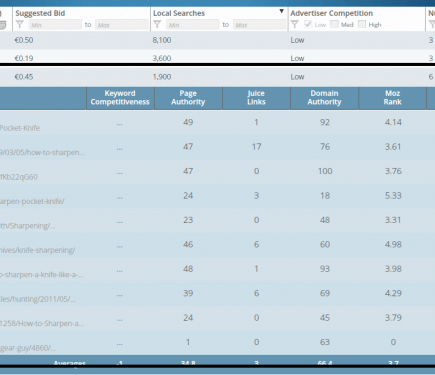Select the Domain Authority value 100
Viewport: 435px width, 375px height.
tap(325, 171)
